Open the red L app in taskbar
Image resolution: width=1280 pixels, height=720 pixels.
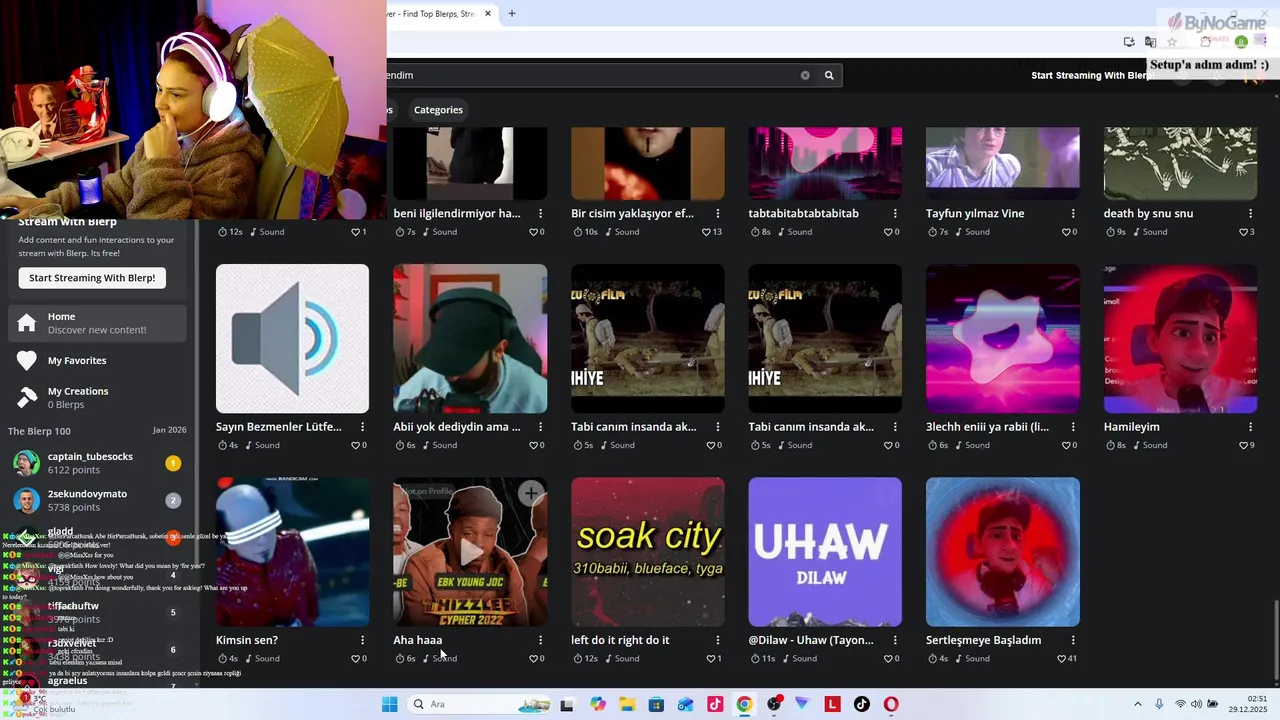click(832, 704)
